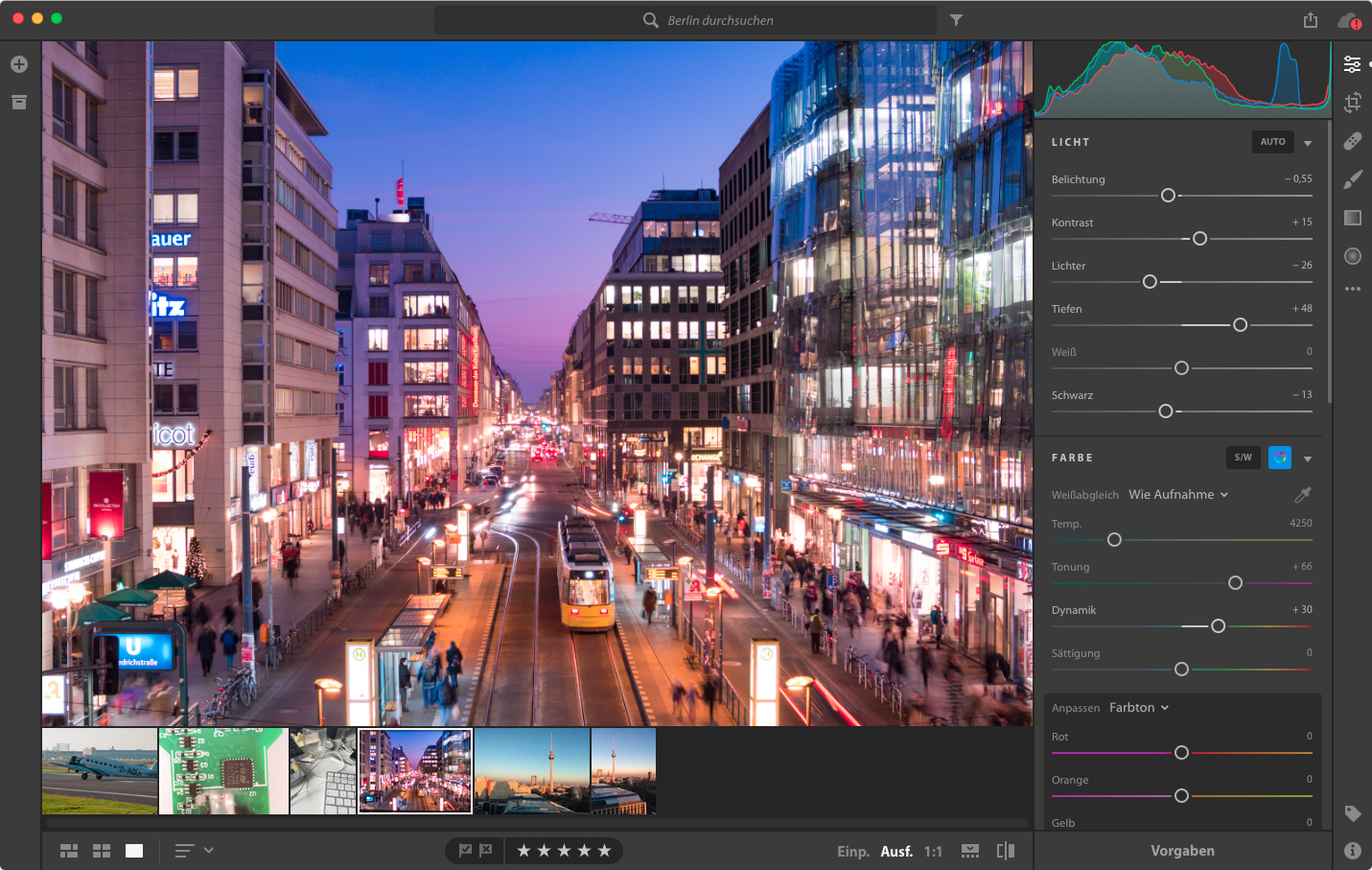Image resolution: width=1372 pixels, height=870 pixels.
Task: Choose the Radial Gradient tool
Action: (x=1352, y=256)
